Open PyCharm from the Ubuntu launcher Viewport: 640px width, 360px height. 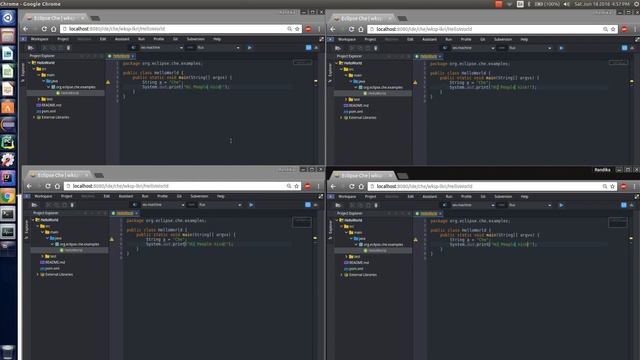click(8, 142)
